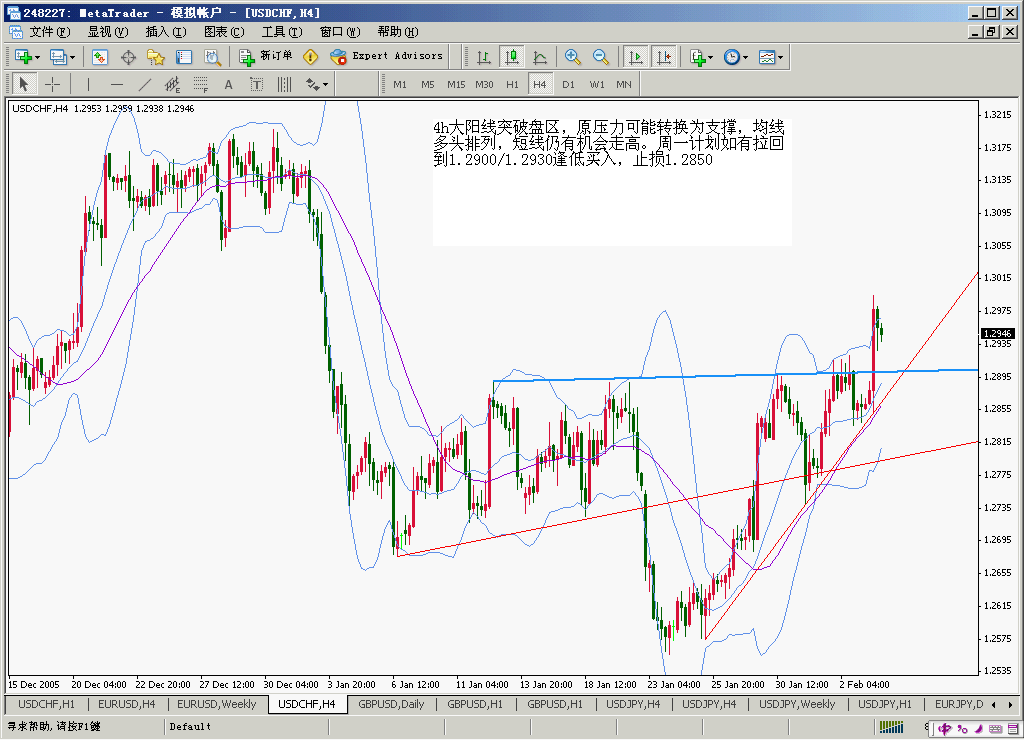Open the 图表 (Charts) menu
The image size is (1024, 740).
coord(224,32)
